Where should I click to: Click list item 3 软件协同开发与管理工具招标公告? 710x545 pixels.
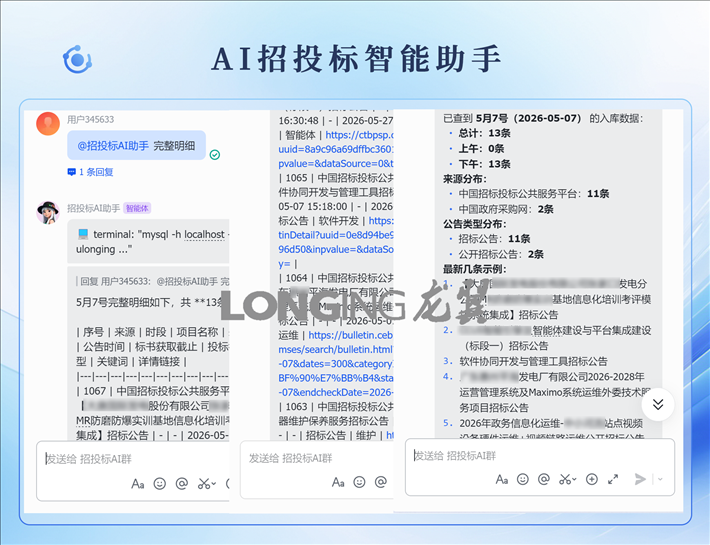coord(533,361)
